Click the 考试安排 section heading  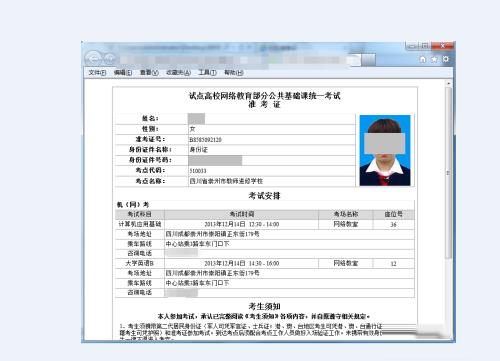(x=264, y=196)
